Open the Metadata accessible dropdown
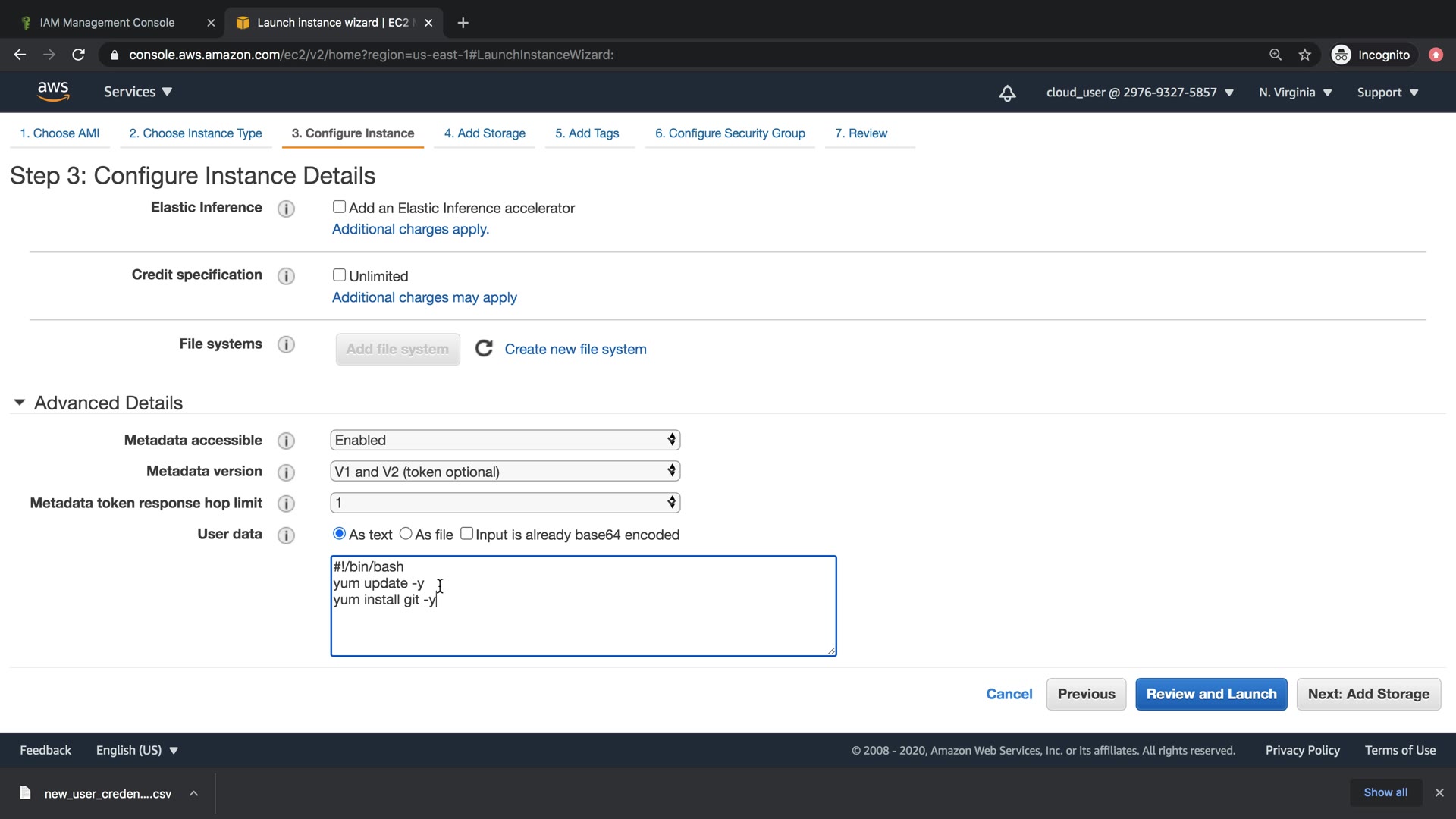 [x=505, y=440]
